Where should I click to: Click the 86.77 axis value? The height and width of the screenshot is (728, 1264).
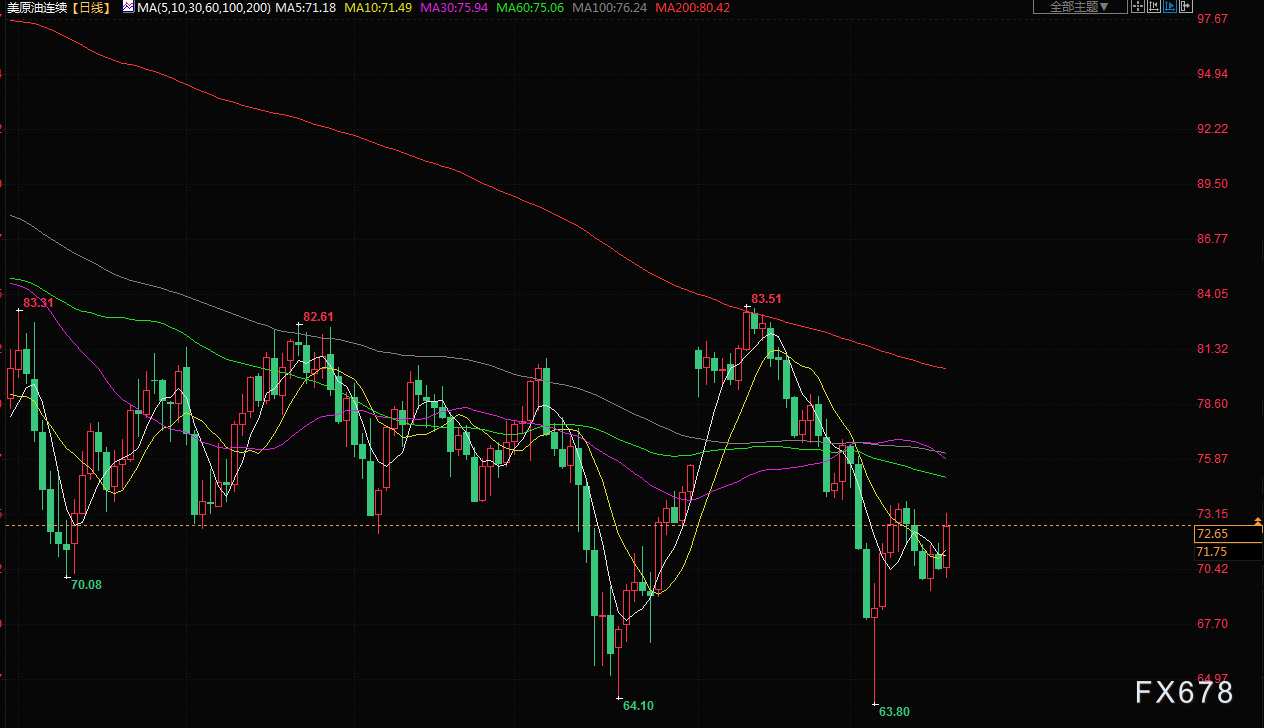pos(1212,239)
